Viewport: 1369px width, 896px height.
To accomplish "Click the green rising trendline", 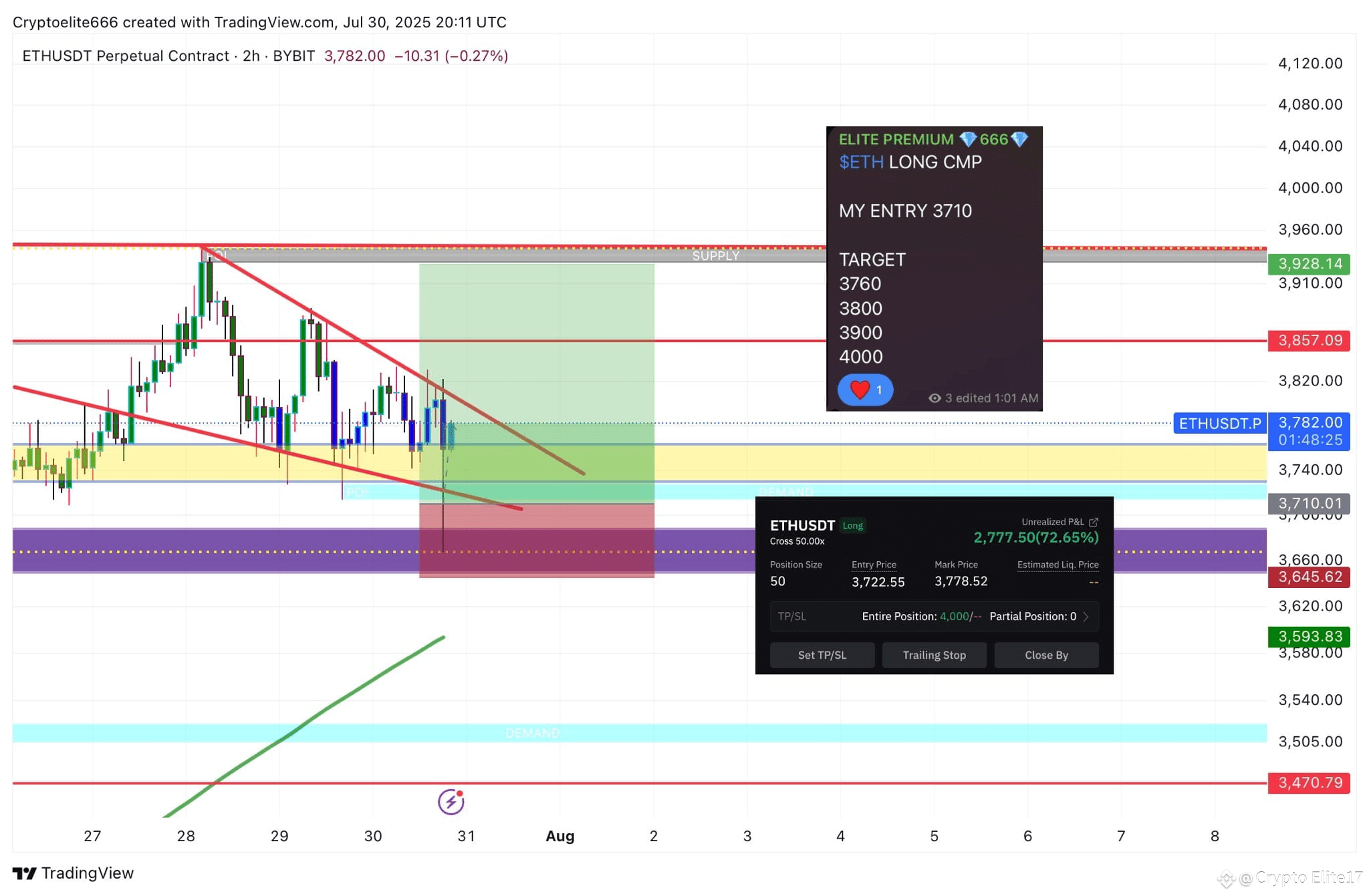I will point(304,726).
